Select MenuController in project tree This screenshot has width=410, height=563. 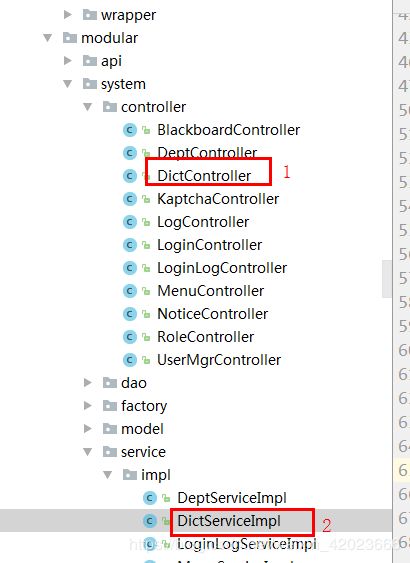(x=210, y=291)
